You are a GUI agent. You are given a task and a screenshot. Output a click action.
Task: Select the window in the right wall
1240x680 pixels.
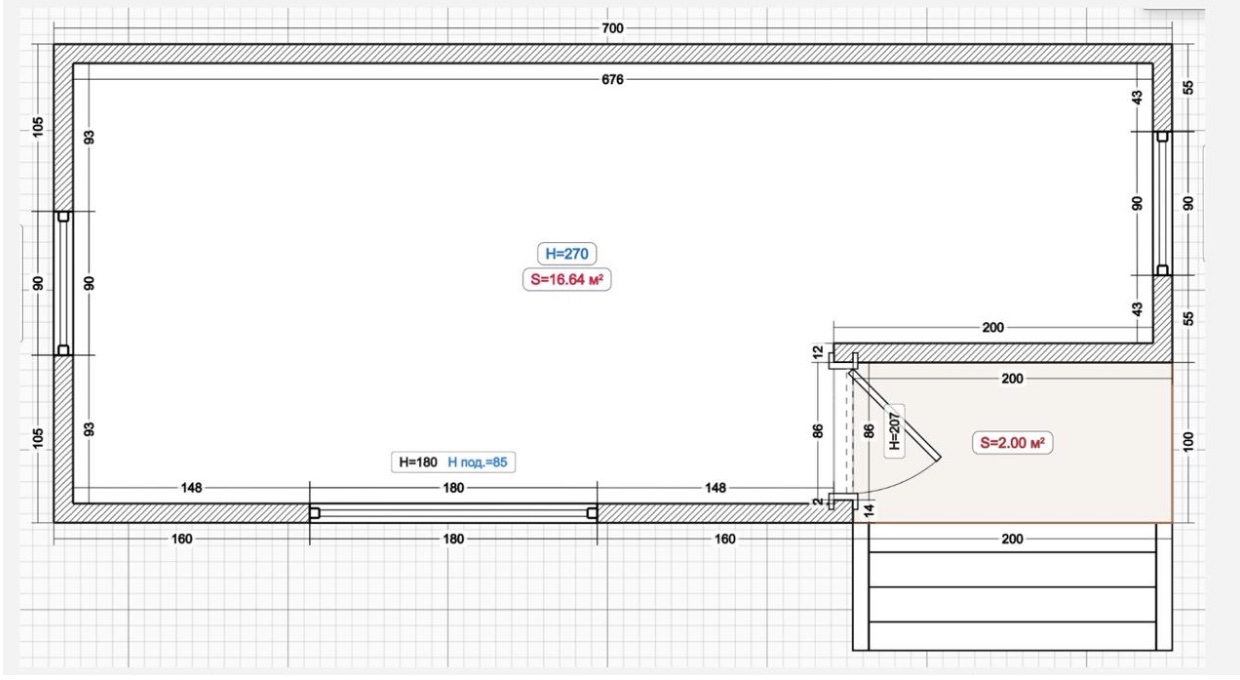[x=1162, y=203]
